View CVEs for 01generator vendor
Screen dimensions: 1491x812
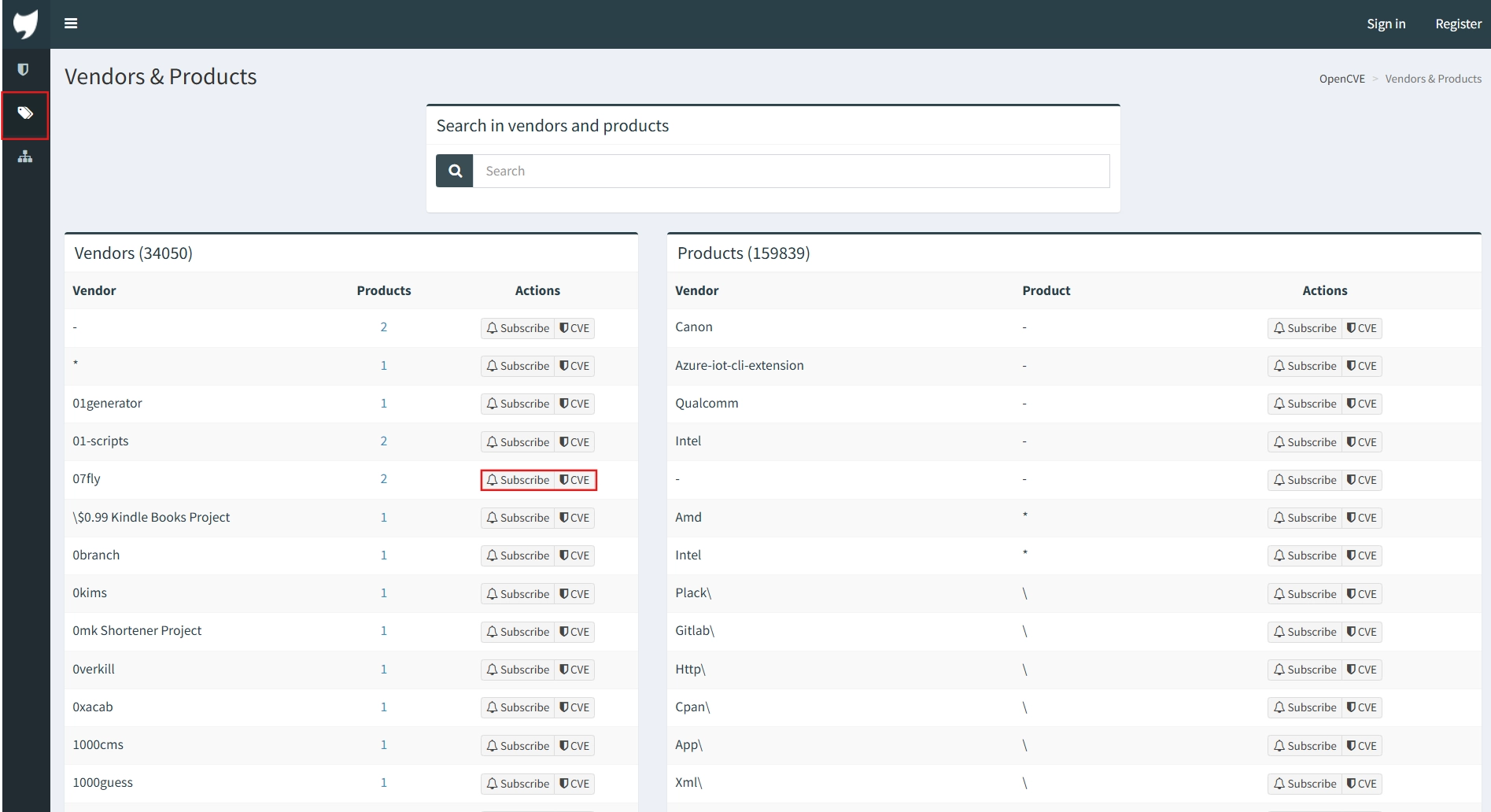574,404
